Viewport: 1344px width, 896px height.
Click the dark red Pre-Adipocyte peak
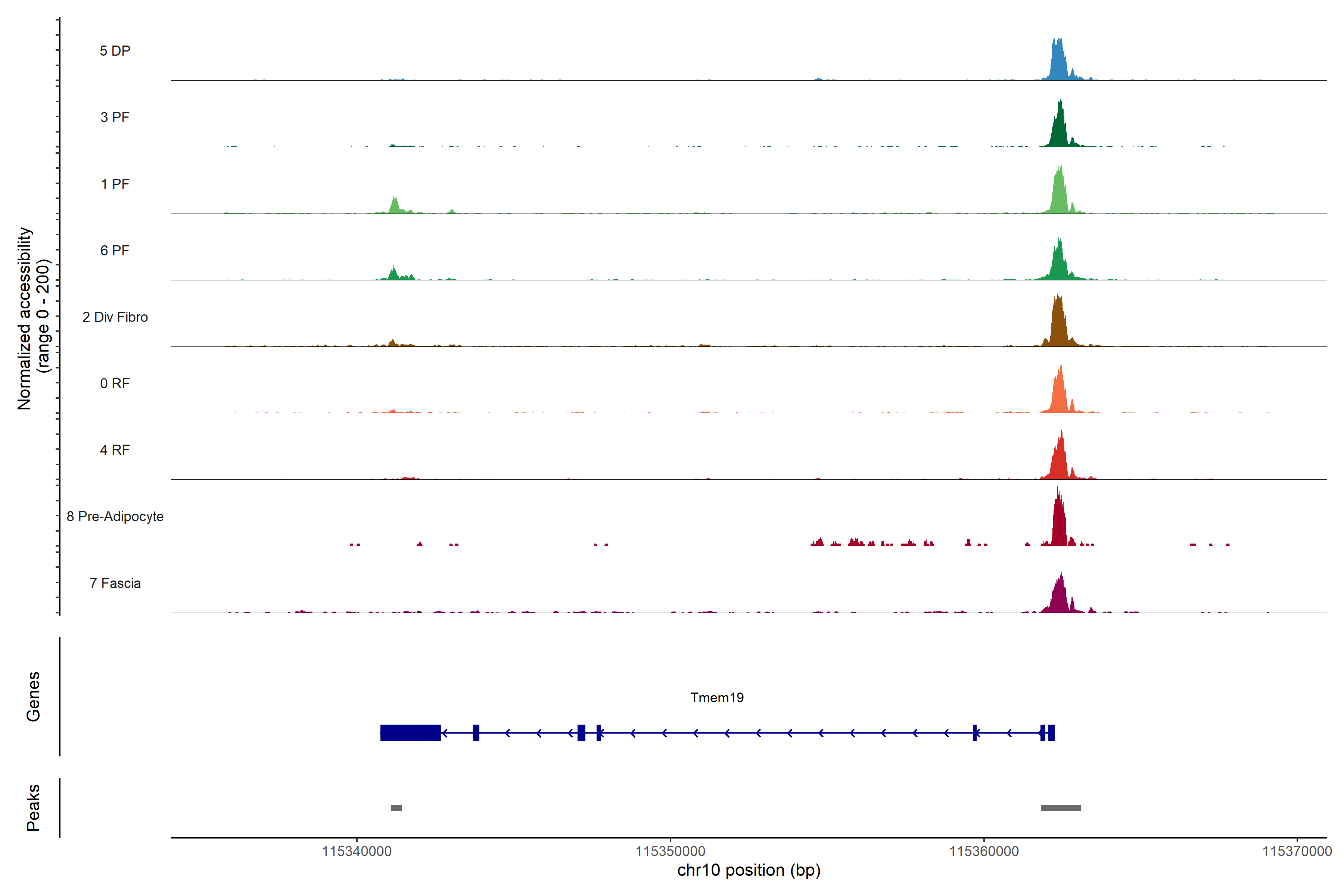tap(1059, 523)
